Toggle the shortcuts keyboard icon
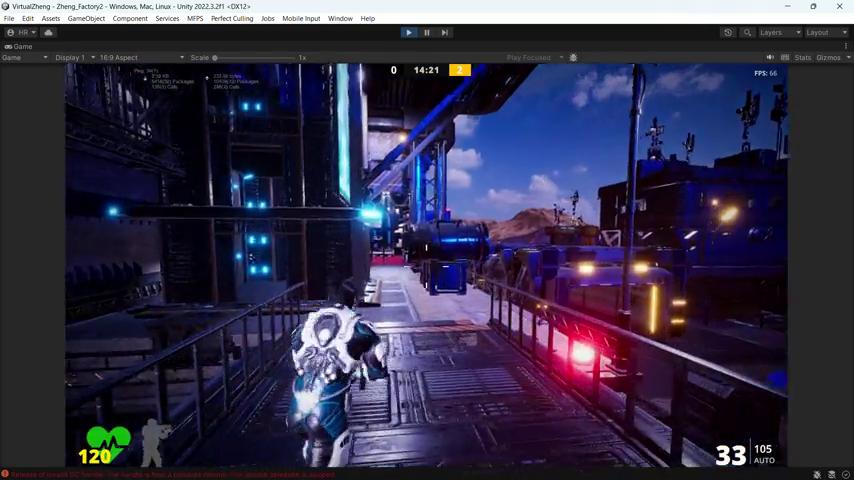 [x=785, y=58]
